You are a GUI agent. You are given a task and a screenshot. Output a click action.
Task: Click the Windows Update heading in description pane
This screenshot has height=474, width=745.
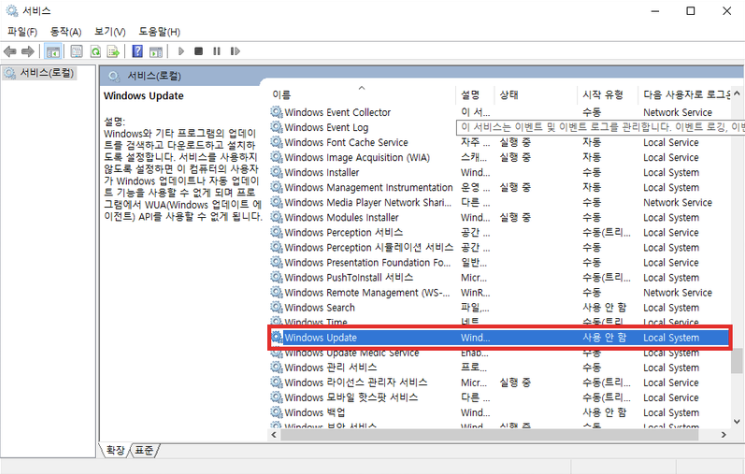[x=143, y=95]
